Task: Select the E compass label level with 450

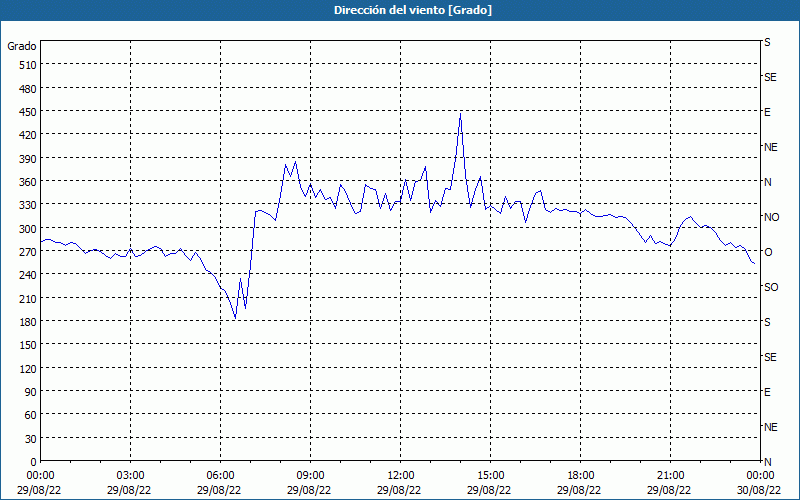Action: coord(767,112)
